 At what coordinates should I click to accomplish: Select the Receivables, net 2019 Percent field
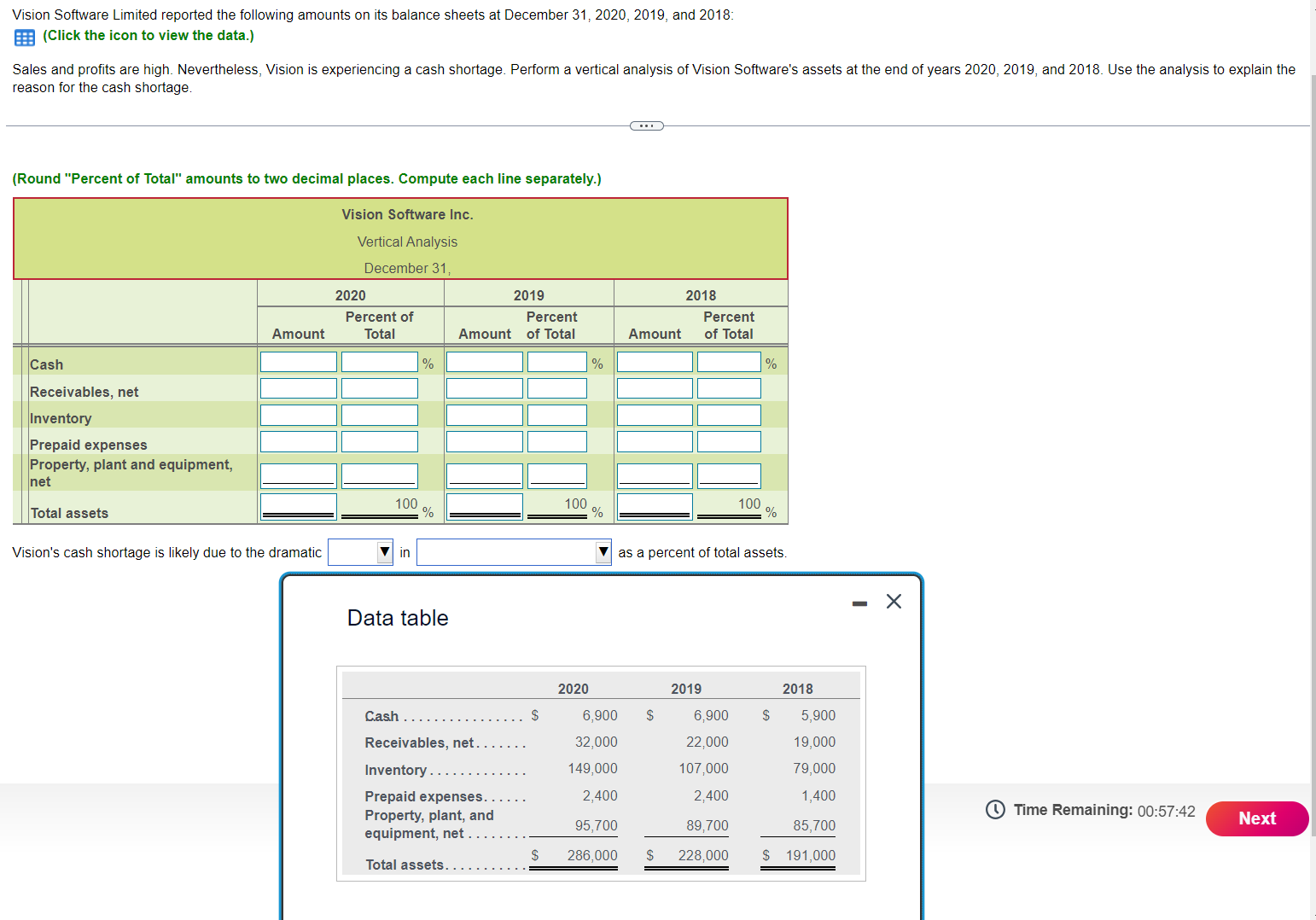557,388
